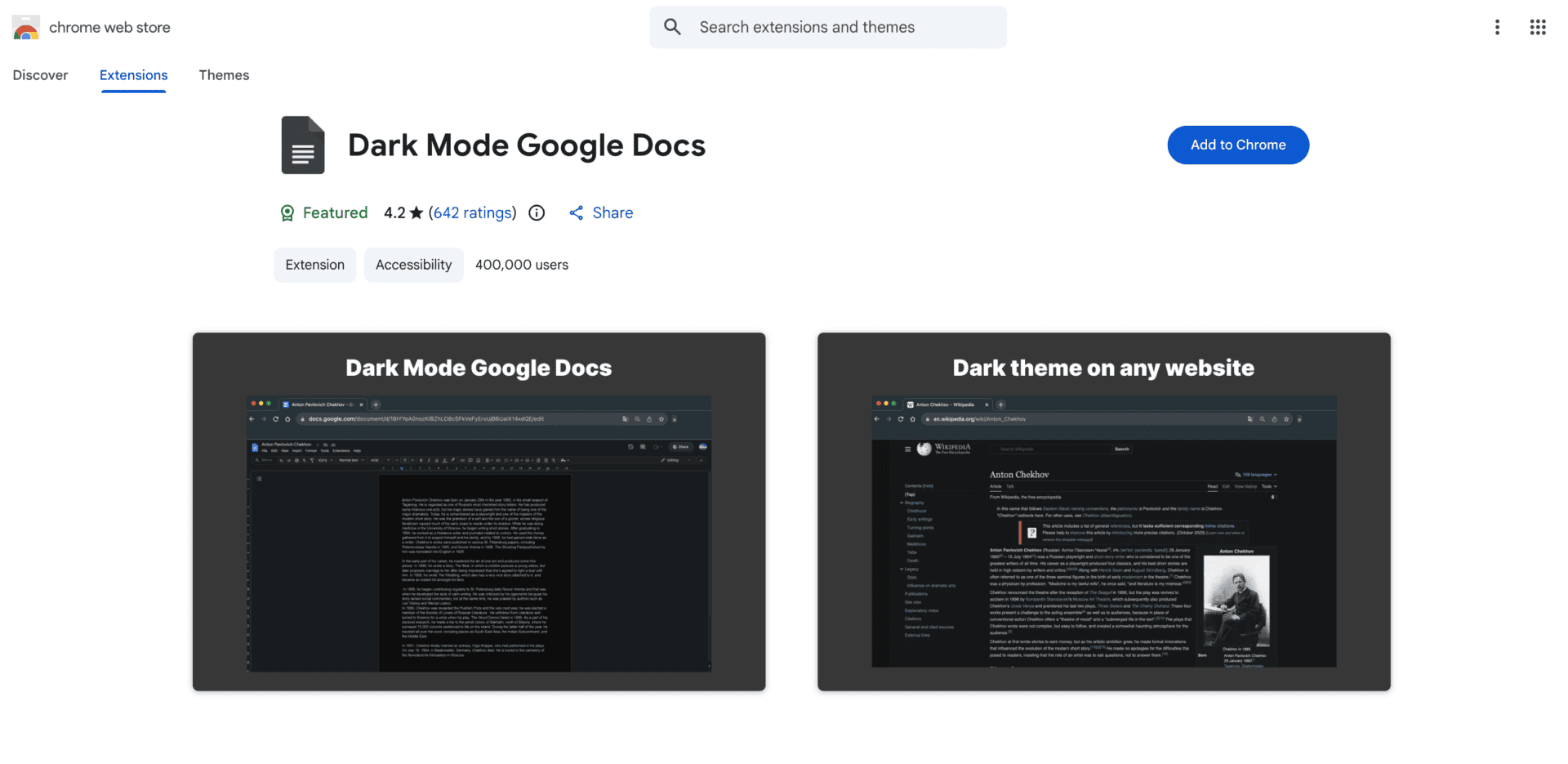Open the Dark theme on any website screenshot
The width and height of the screenshot is (1568, 764).
[1103, 512]
